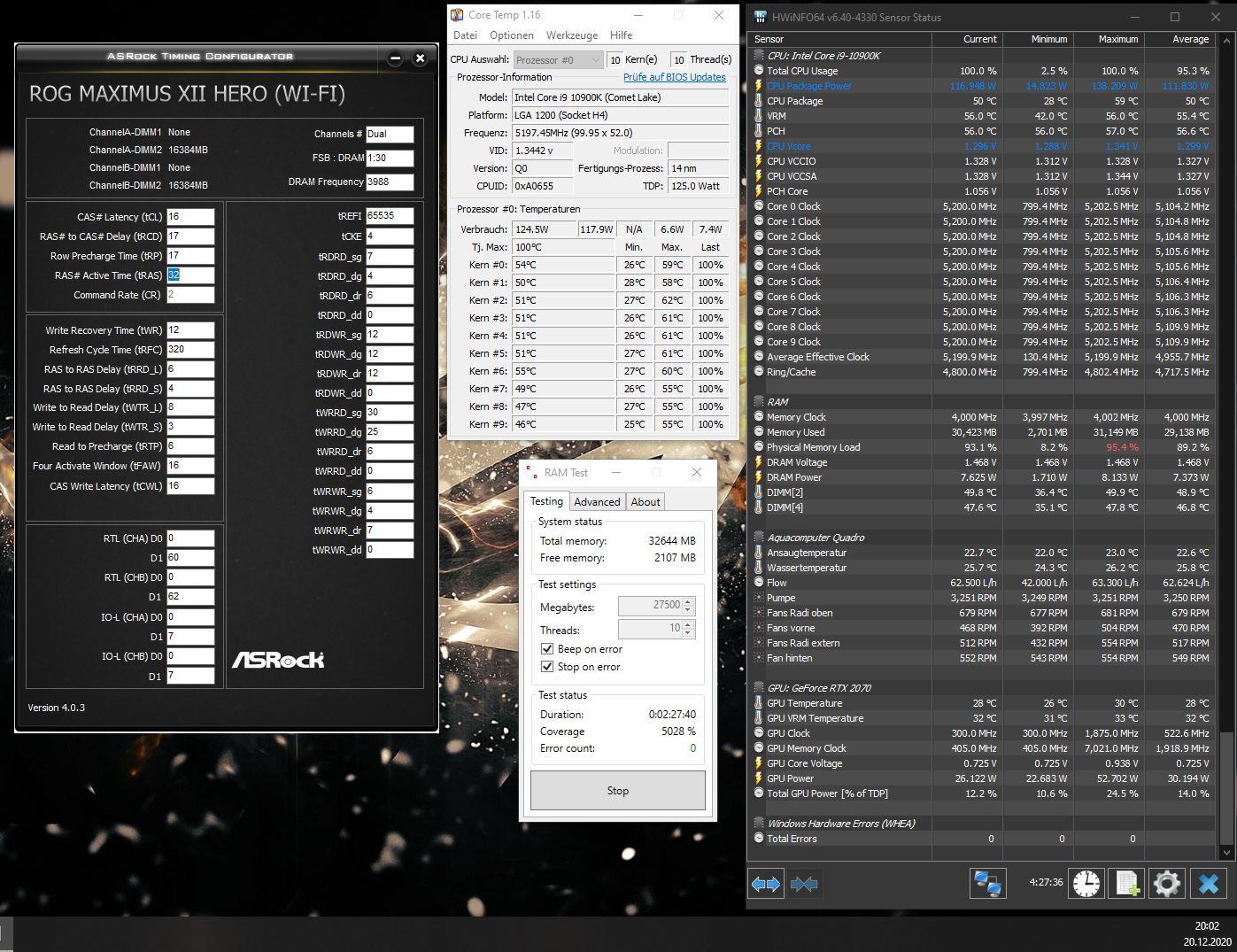Click the Megabytes spinner arrows in RAM Test
The height and width of the screenshot is (952, 1237).
pos(689,606)
